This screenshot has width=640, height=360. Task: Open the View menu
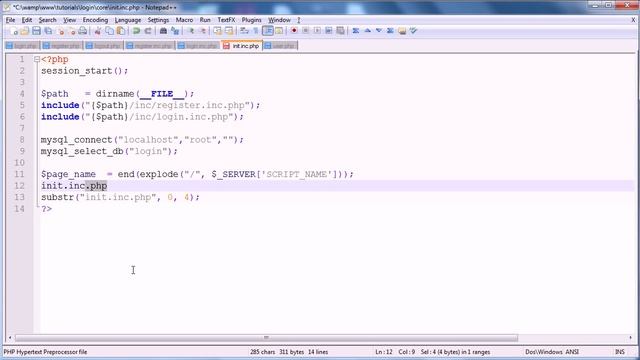[x=69, y=20]
